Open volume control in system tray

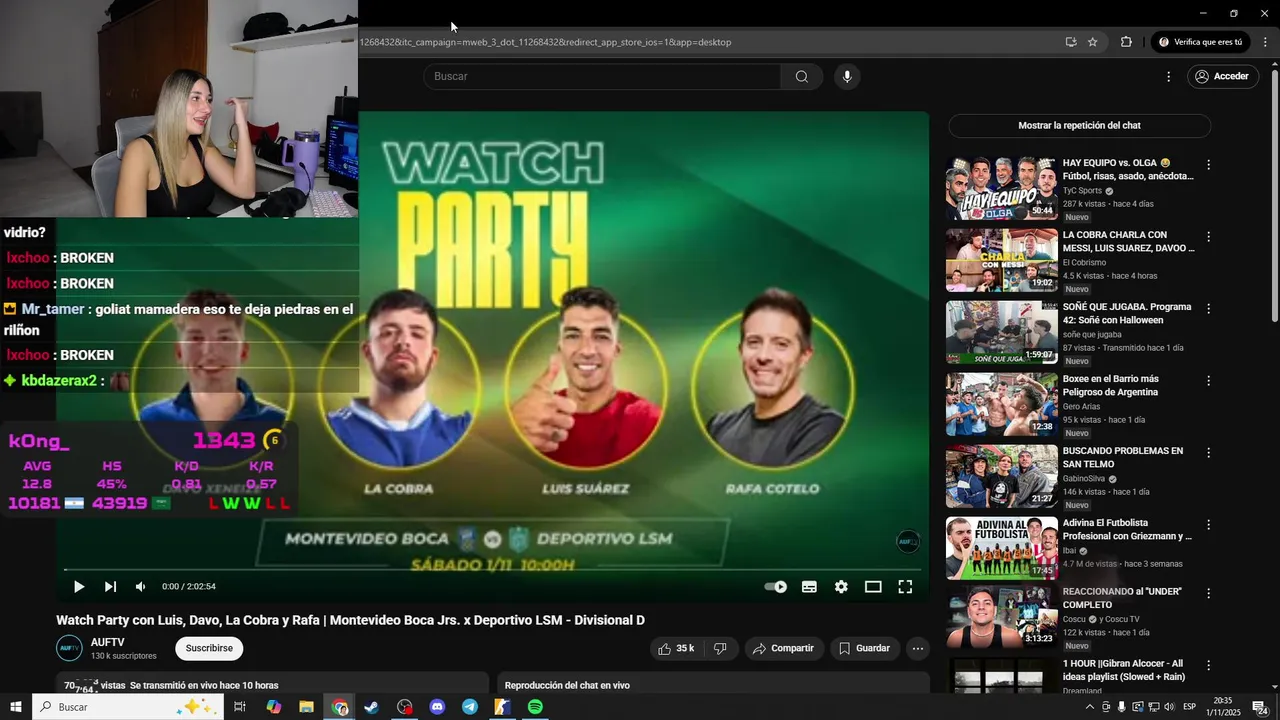(x=1170, y=707)
